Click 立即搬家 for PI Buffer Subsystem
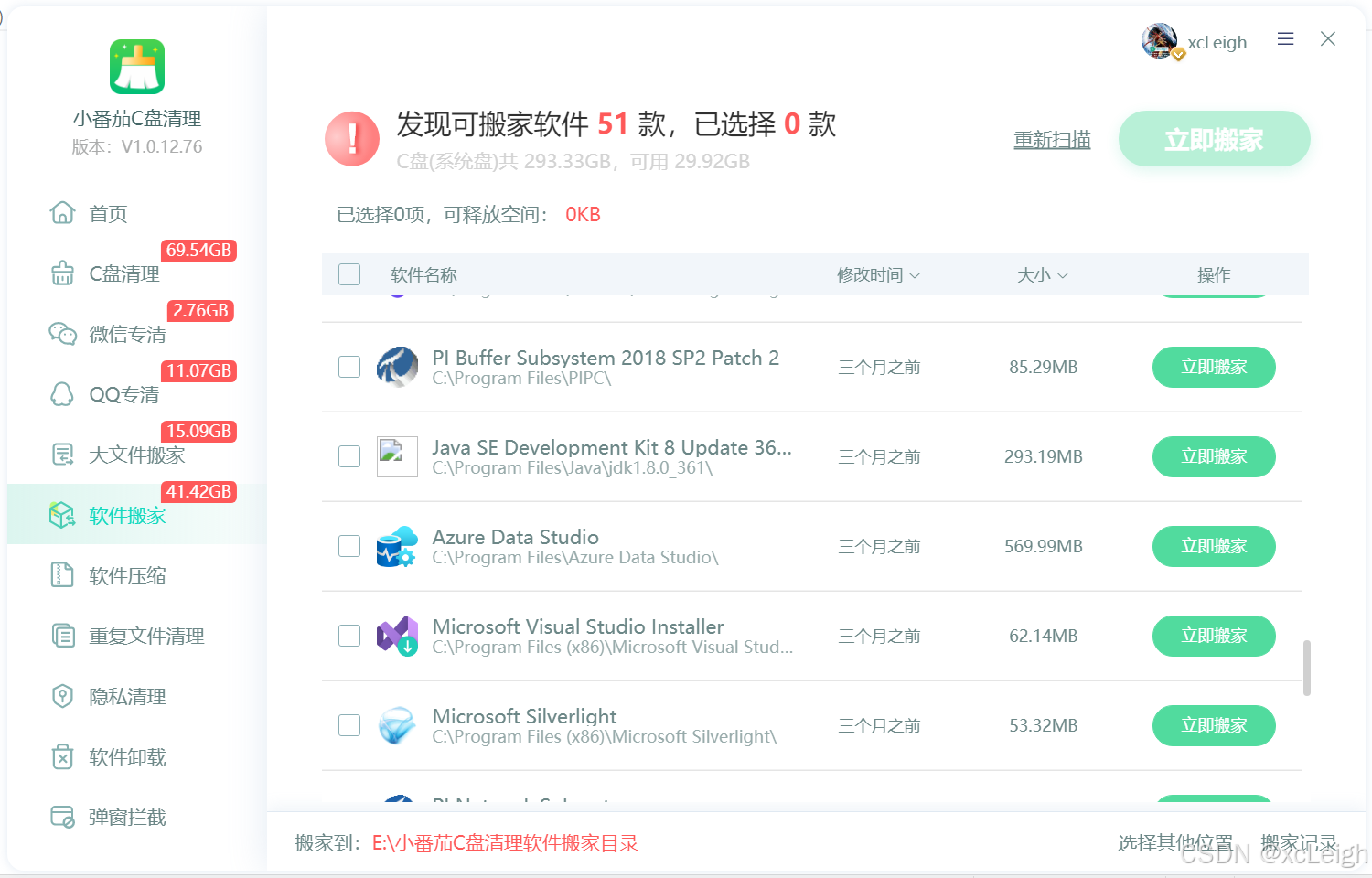Screen dimensions: 1372x878 click(x=1214, y=367)
